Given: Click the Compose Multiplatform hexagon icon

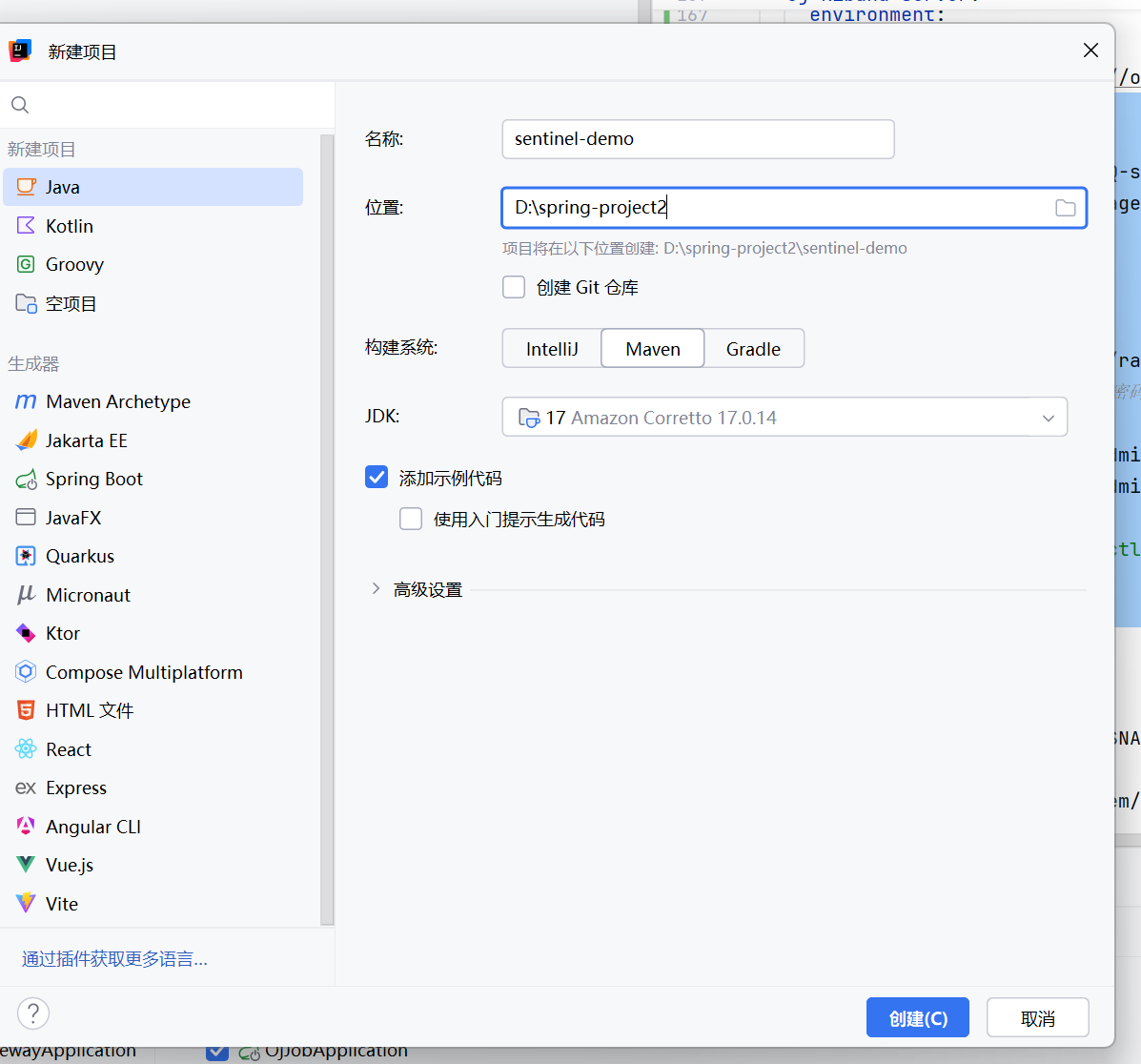Looking at the screenshot, I should (26, 672).
